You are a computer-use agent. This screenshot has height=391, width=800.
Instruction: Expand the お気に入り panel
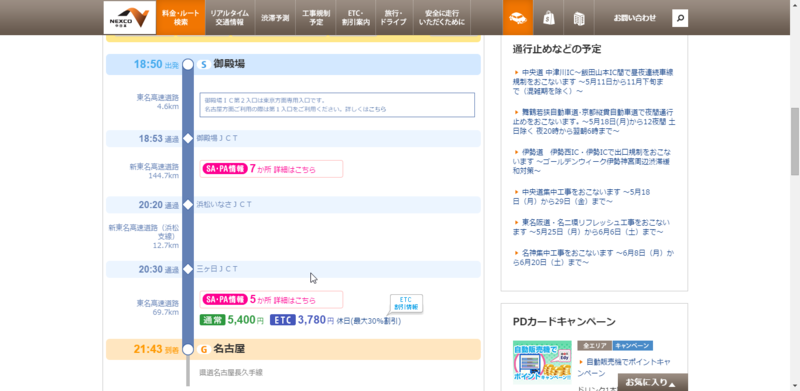click(x=653, y=382)
